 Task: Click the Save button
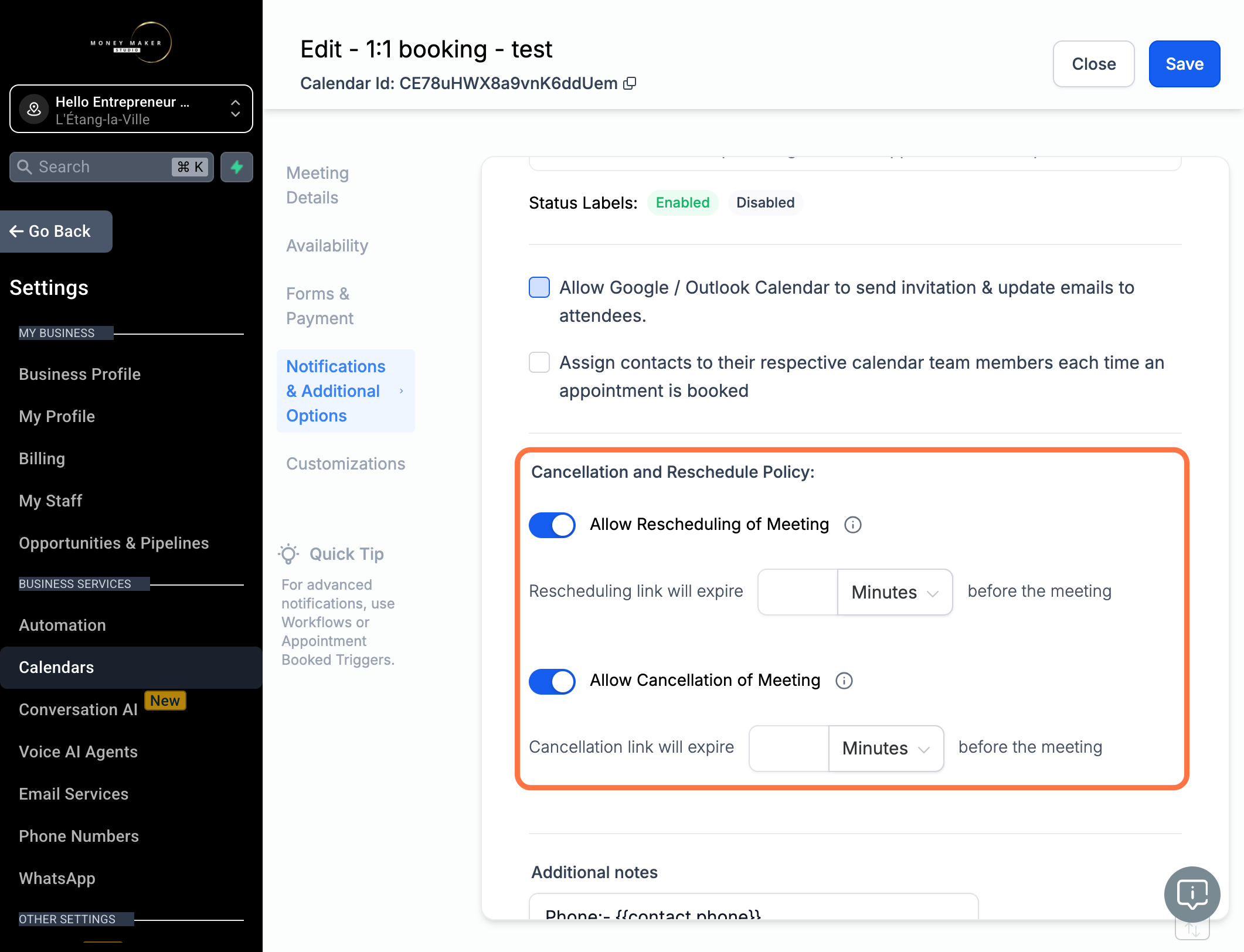[1184, 64]
